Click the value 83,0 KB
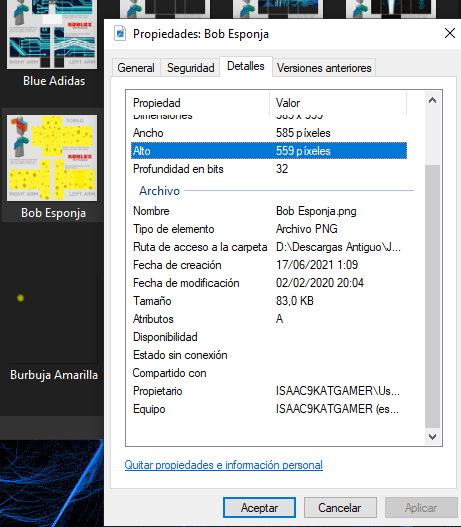Screen dimensions: 461x527 point(295,301)
